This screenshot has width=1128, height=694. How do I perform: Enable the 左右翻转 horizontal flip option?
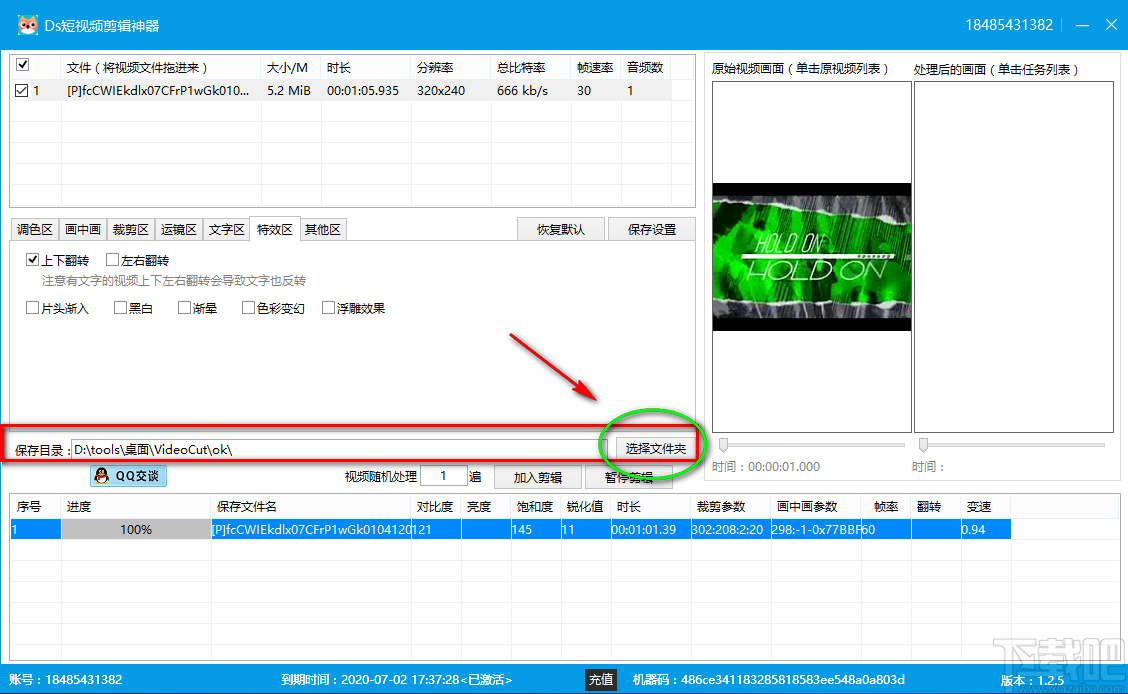[x=114, y=259]
